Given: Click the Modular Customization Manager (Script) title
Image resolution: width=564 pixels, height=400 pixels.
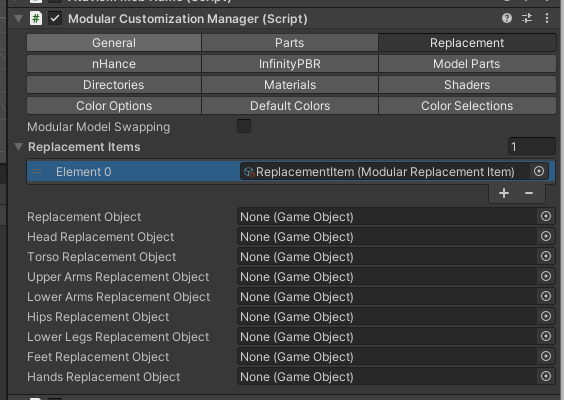Looking at the screenshot, I should pos(188,19).
